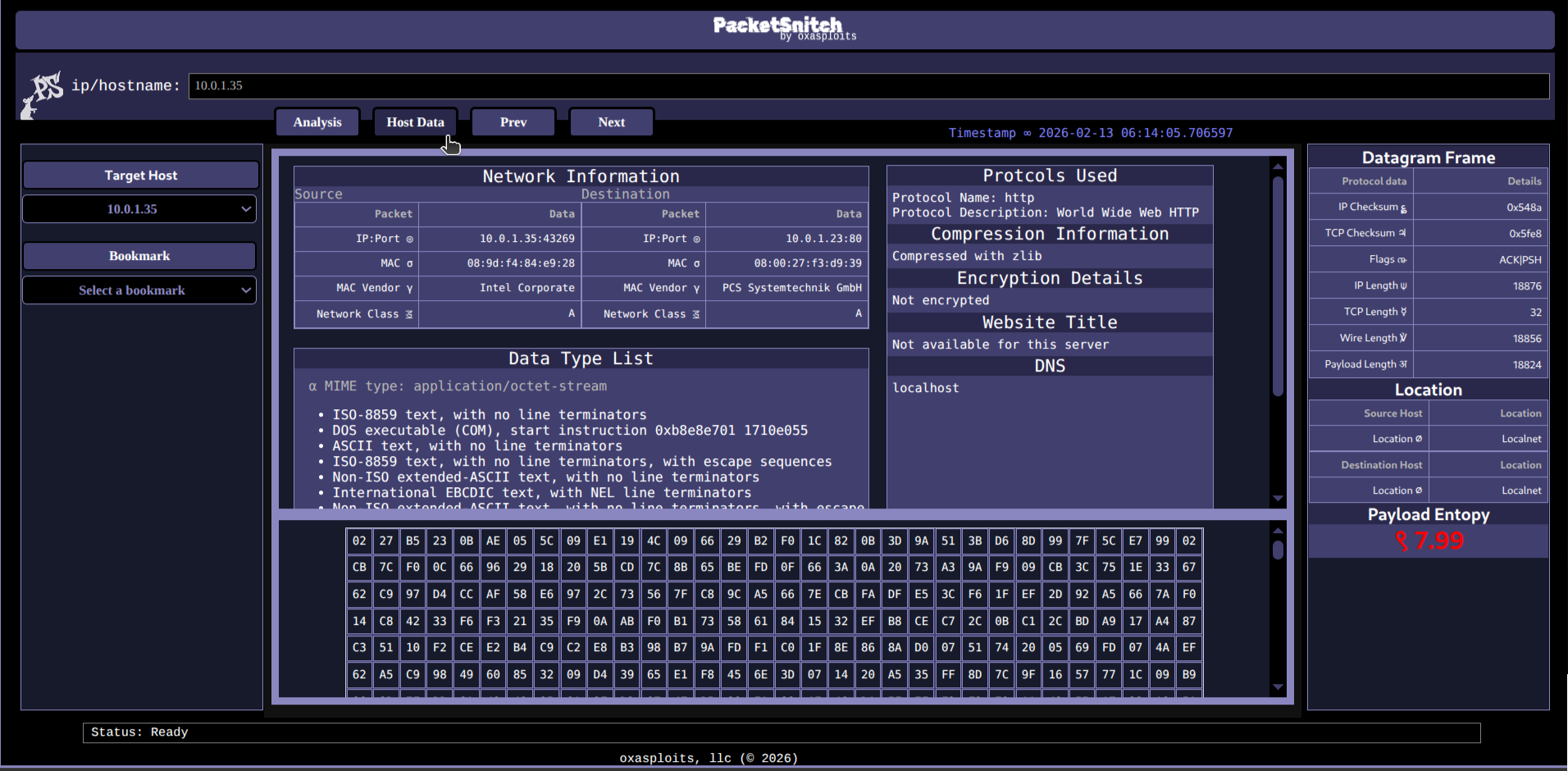Expand the Select a bookmark dropdown
The image size is (1568, 771).
(x=139, y=290)
